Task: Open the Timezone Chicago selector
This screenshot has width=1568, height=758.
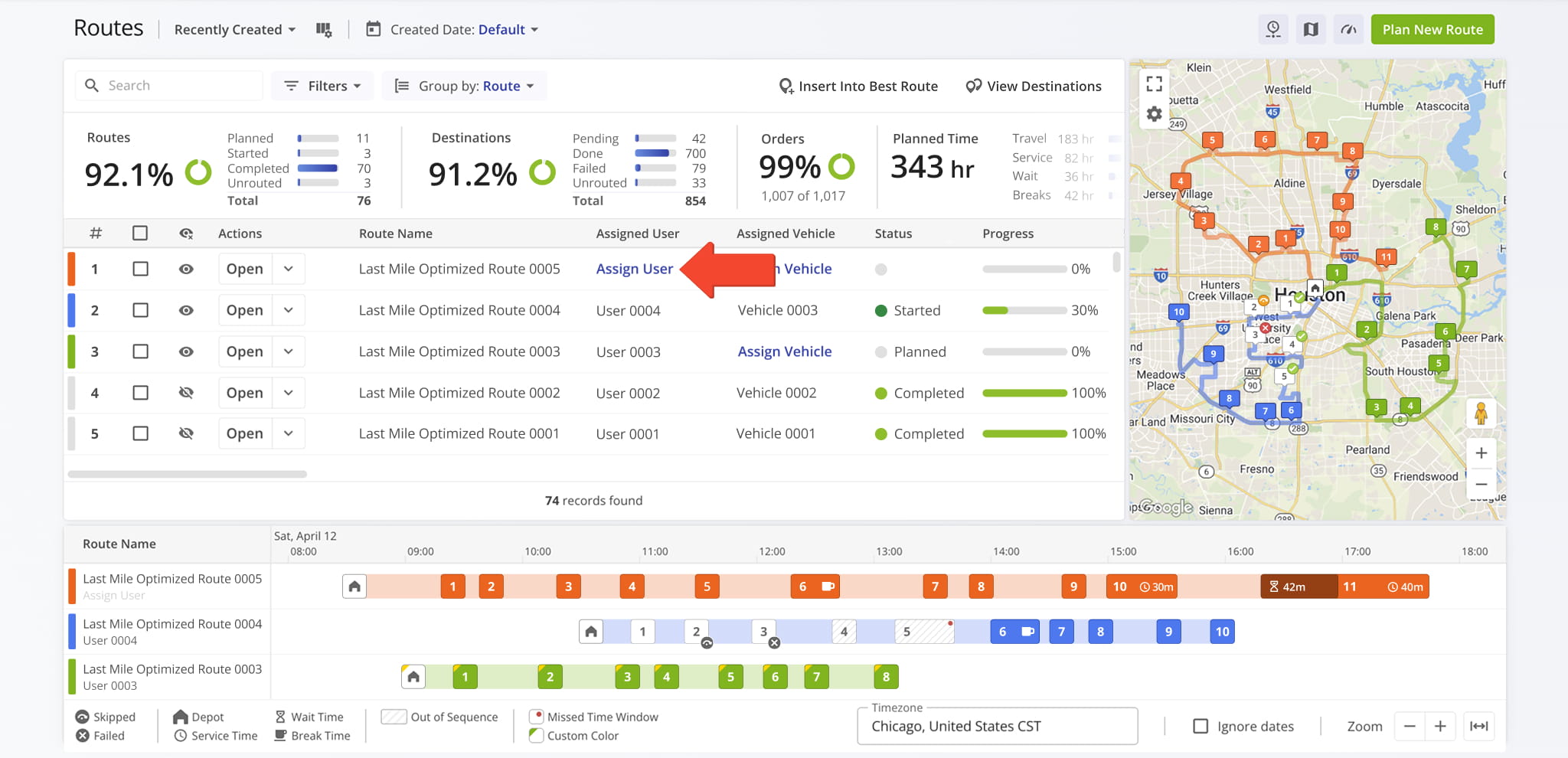Action: (x=998, y=726)
